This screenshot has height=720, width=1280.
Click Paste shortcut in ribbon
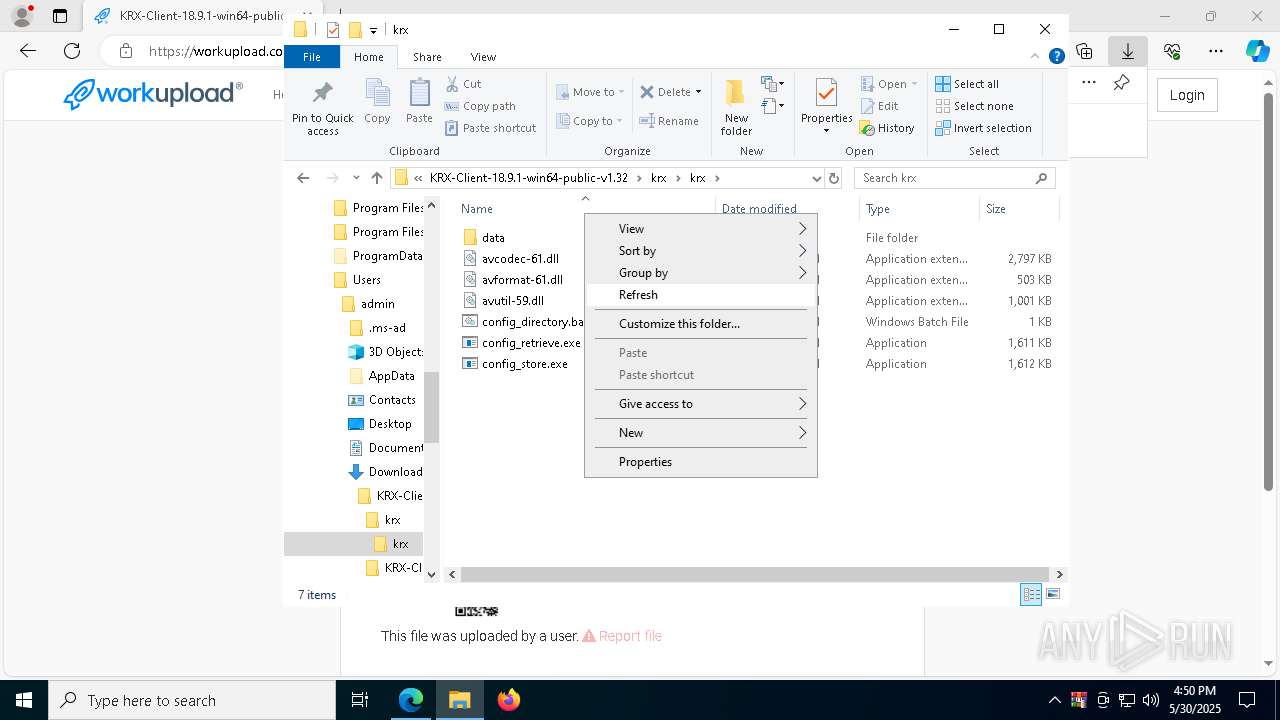[x=491, y=128]
